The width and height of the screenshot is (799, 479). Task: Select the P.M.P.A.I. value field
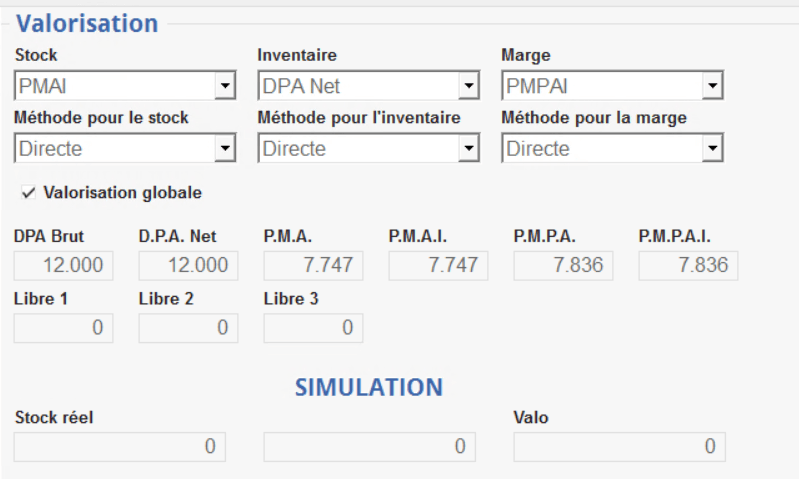pos(688,266)
